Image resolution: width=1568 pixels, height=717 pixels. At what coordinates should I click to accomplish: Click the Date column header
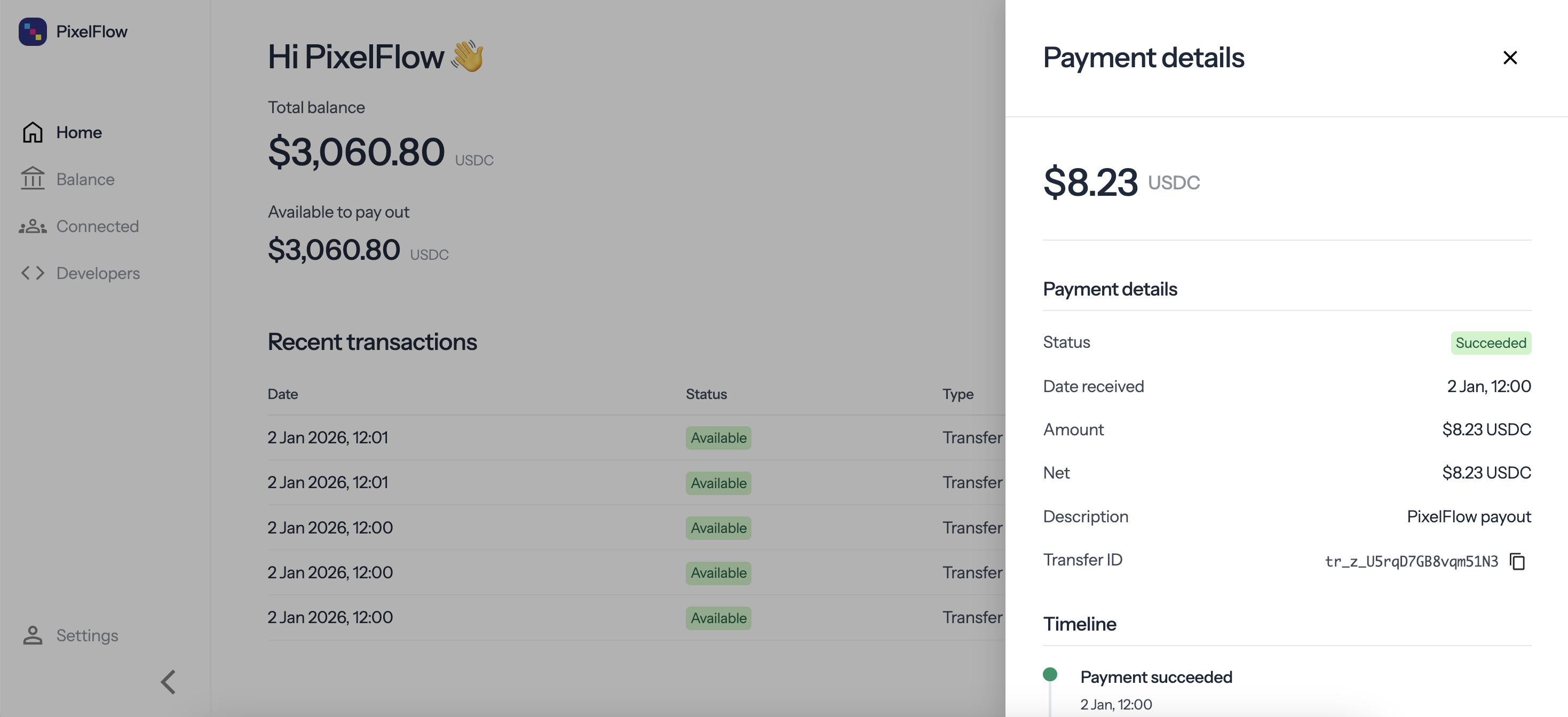[x=282, y=394]
